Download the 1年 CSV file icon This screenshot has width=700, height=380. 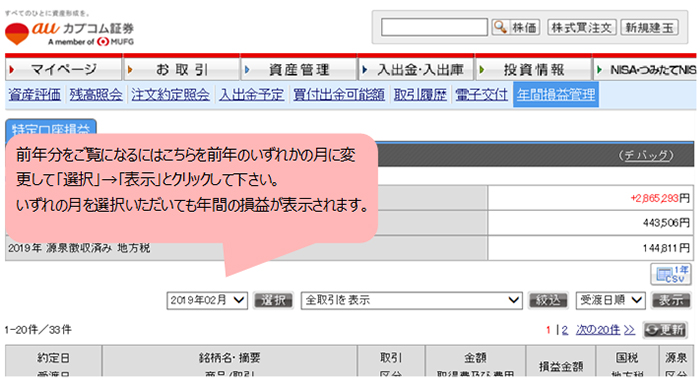pyautogui.click(x=672, y=274)
